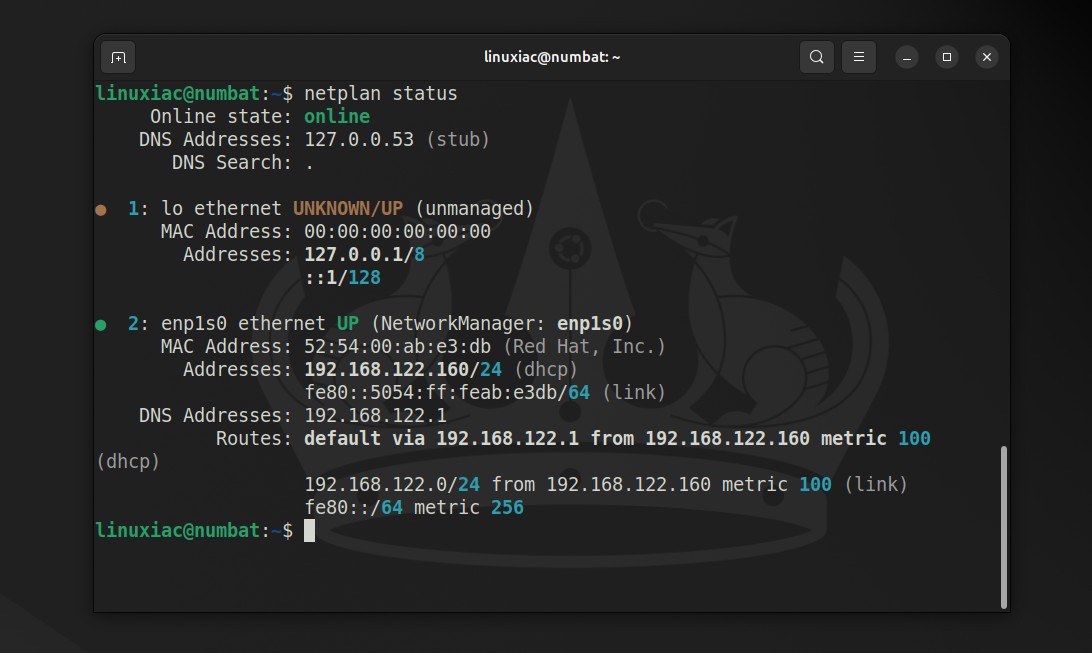
Task: Click the link-local address fe80::5054:ff:feab:e3db/64
Action: [446, 392]
